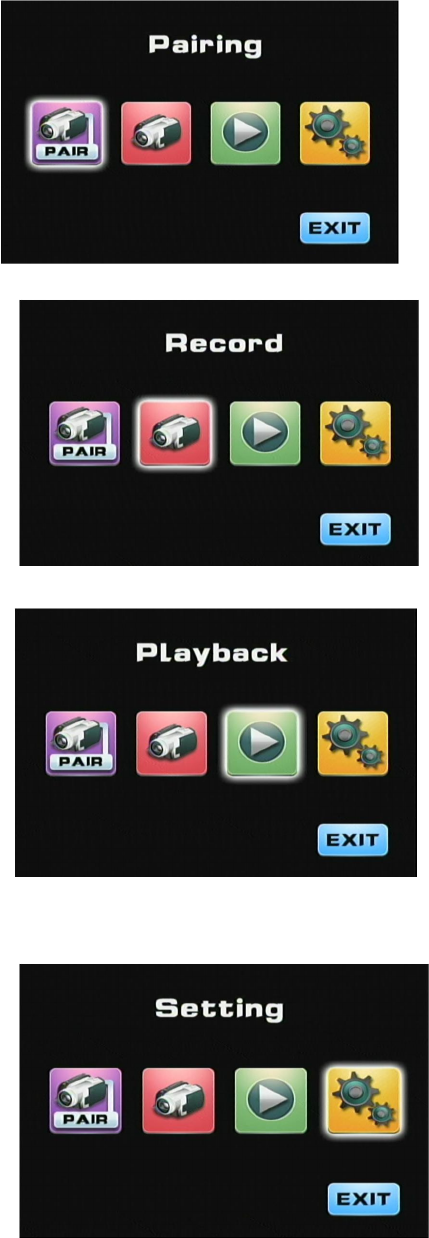Open gears icon on Playback screen
This screenshot has width=429, height=1238.
(x=352, y=744)
